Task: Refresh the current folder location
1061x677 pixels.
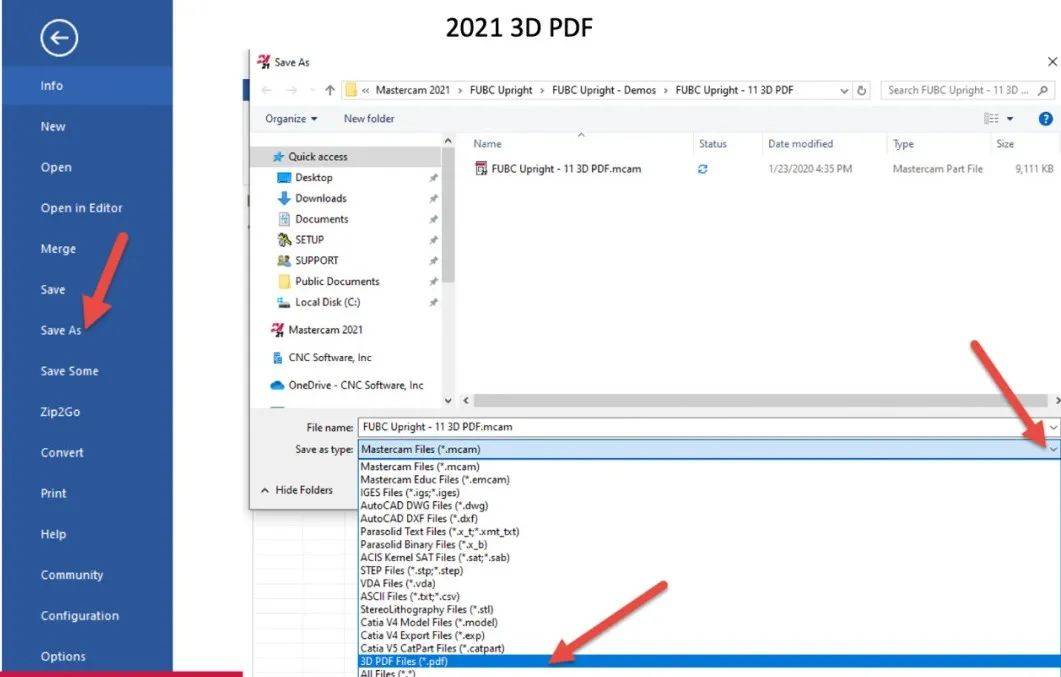Action: tap(861, 90)
